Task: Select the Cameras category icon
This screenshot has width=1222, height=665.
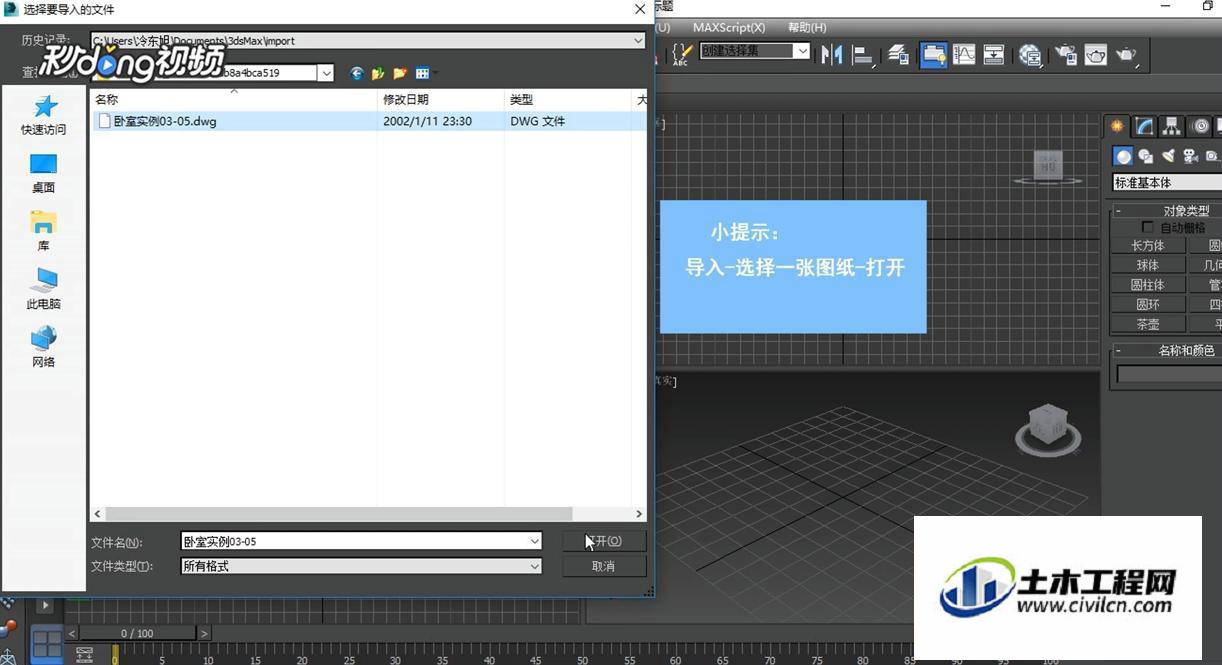Action: (1190, 156)
